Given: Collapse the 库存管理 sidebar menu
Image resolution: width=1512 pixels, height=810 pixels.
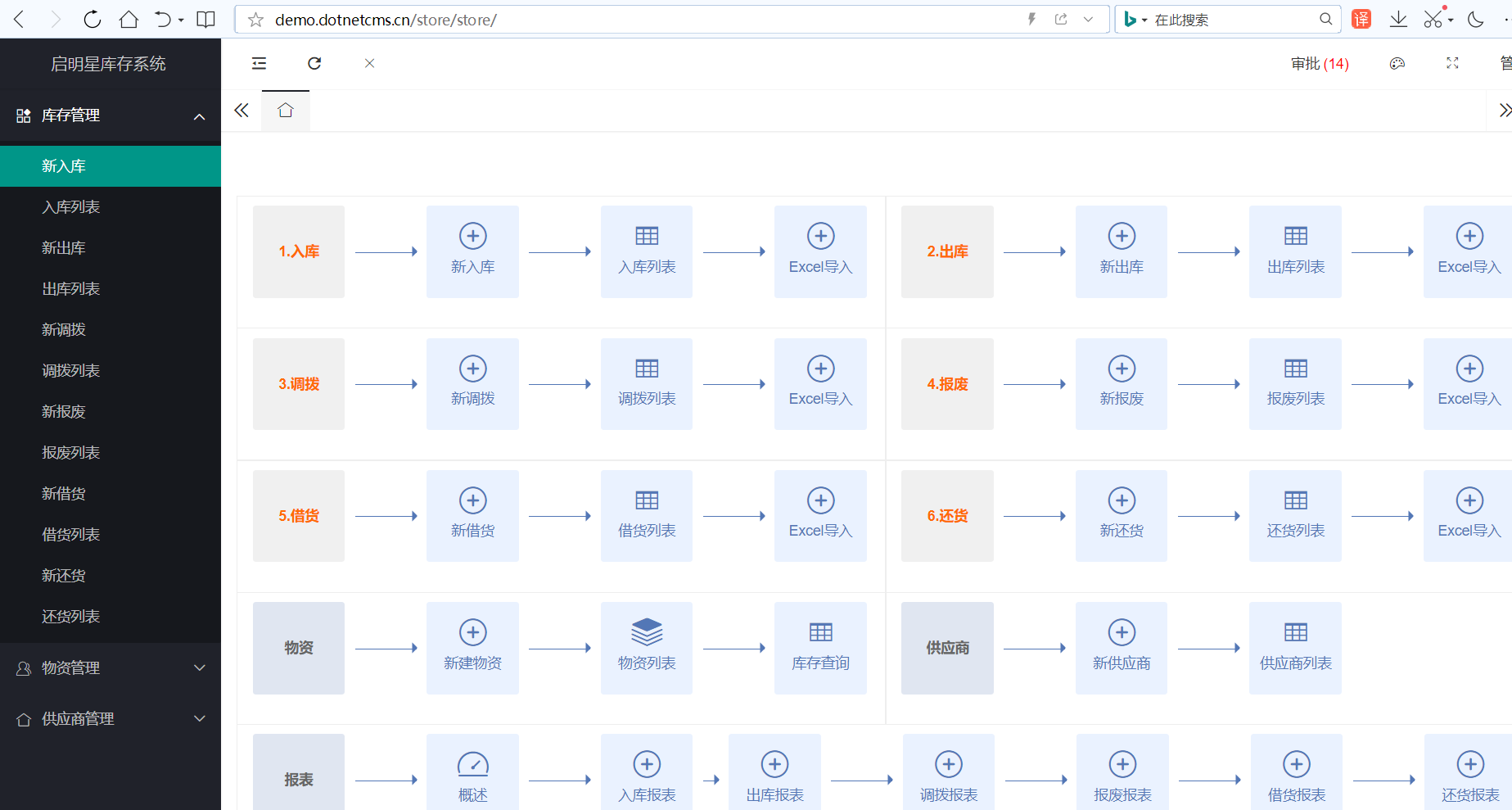Looking at the screenshot, I should point(111,115).
